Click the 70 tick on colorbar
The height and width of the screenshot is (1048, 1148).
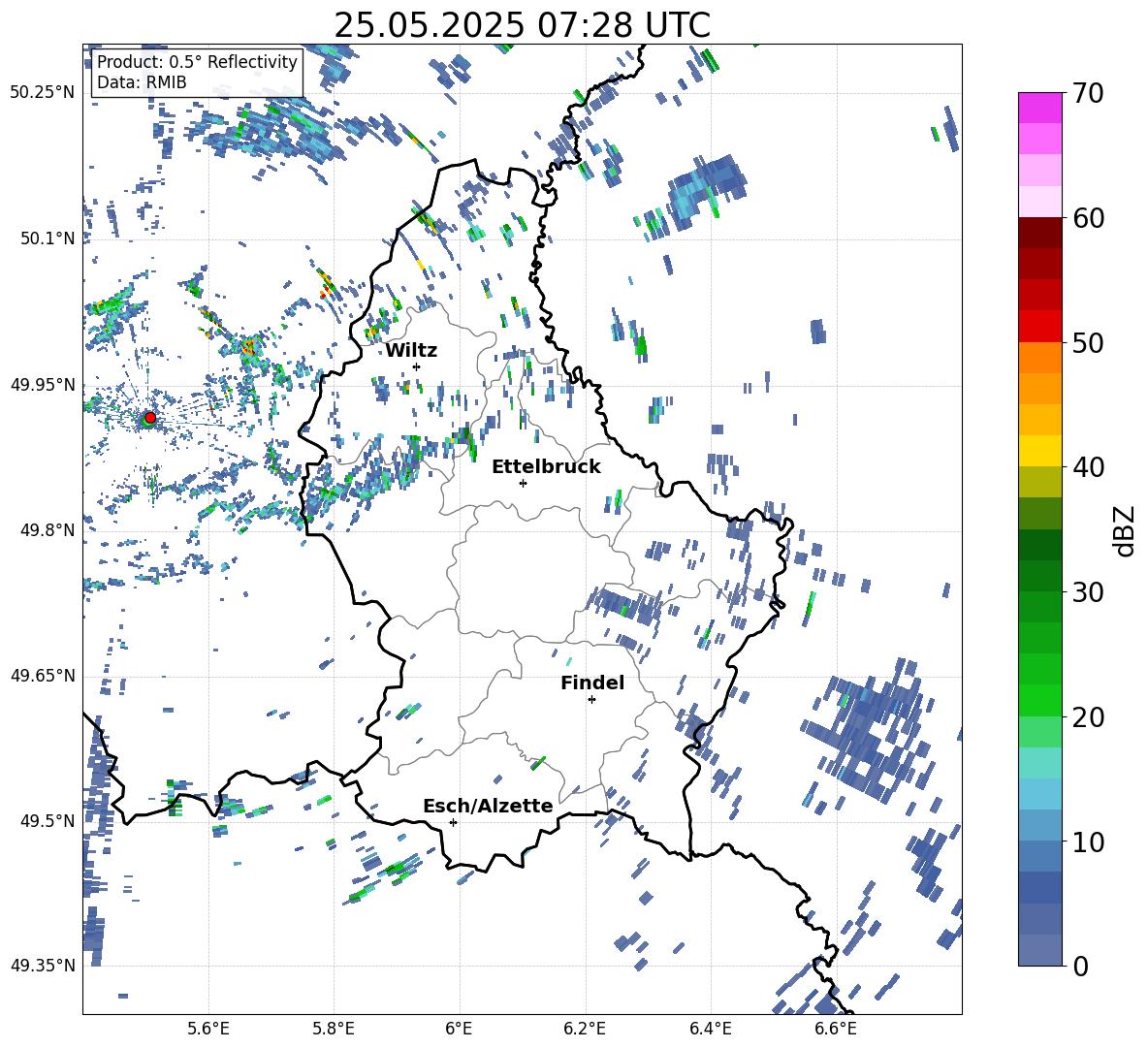(1087, 94)
